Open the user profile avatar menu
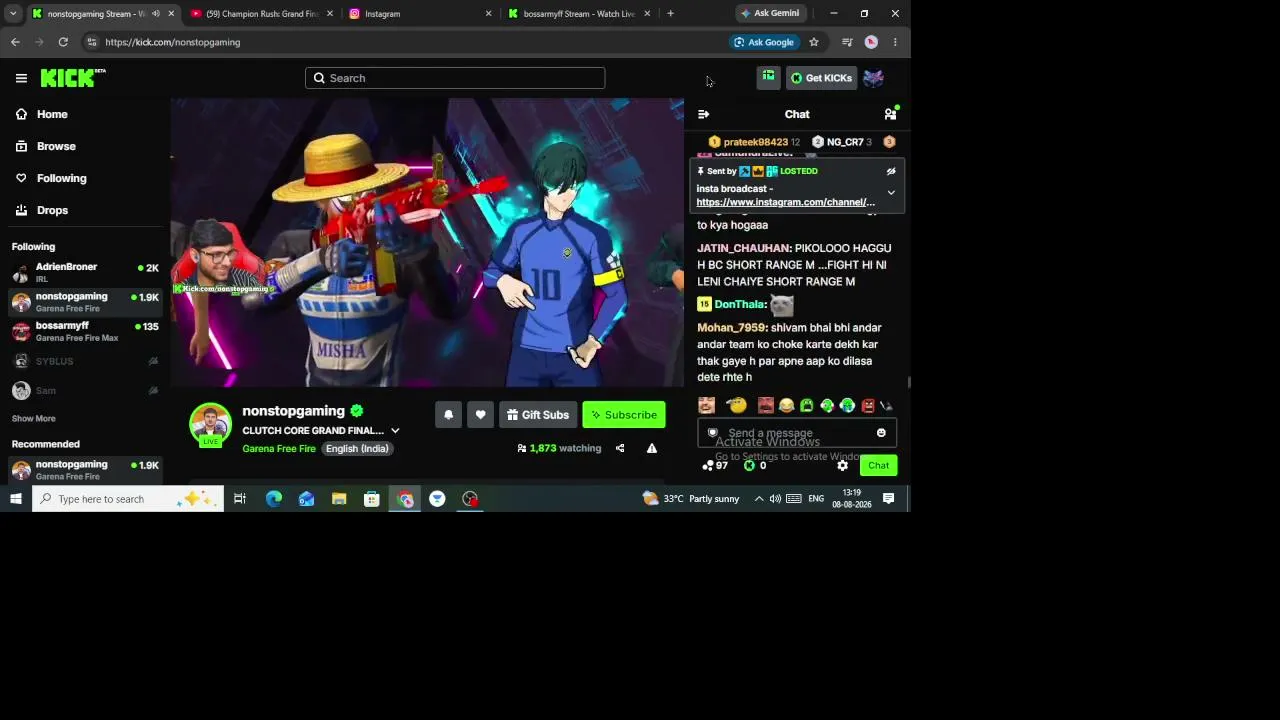The image size is (1280, 720). point(873,78)
